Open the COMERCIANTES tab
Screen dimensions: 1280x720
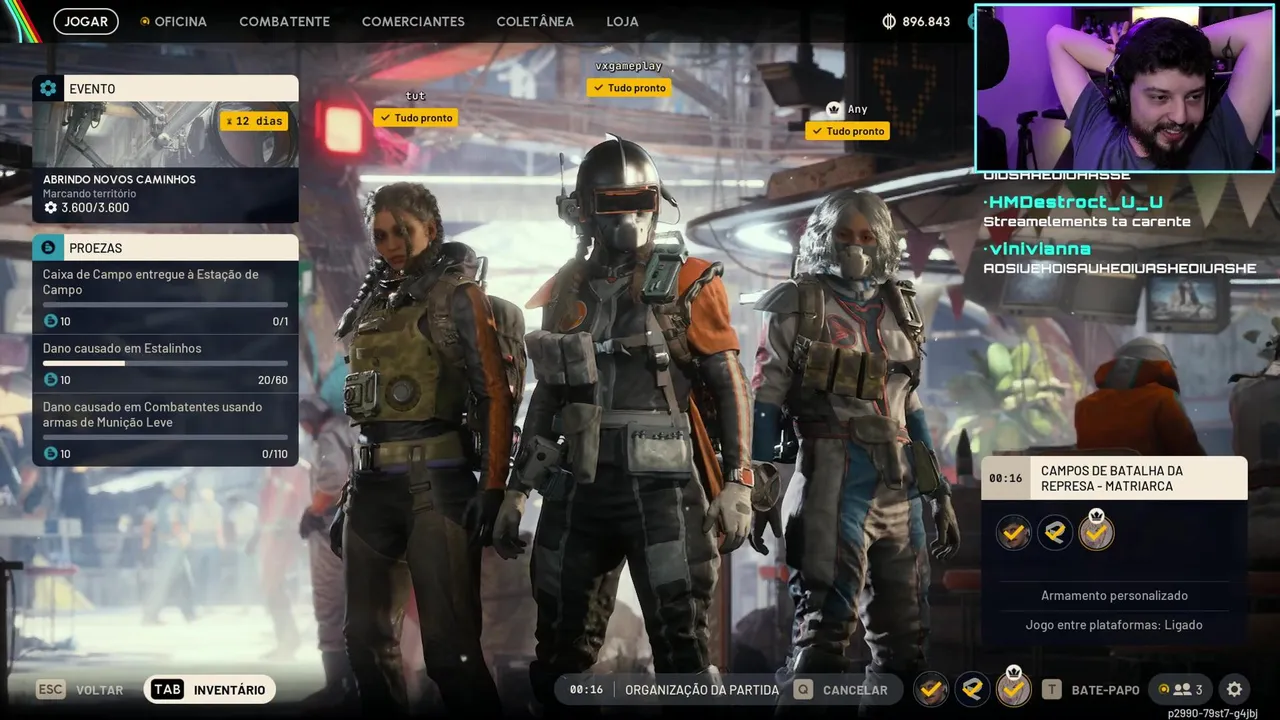tap(413, 21)
